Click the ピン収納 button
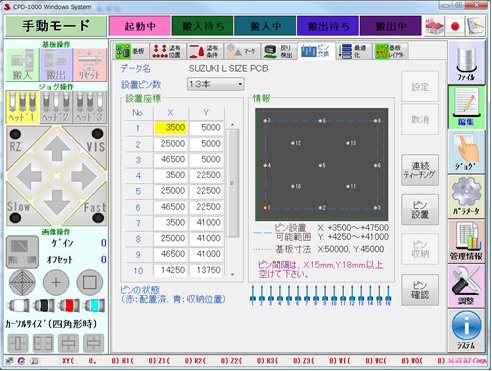The image size is (492, 371). 420,249
